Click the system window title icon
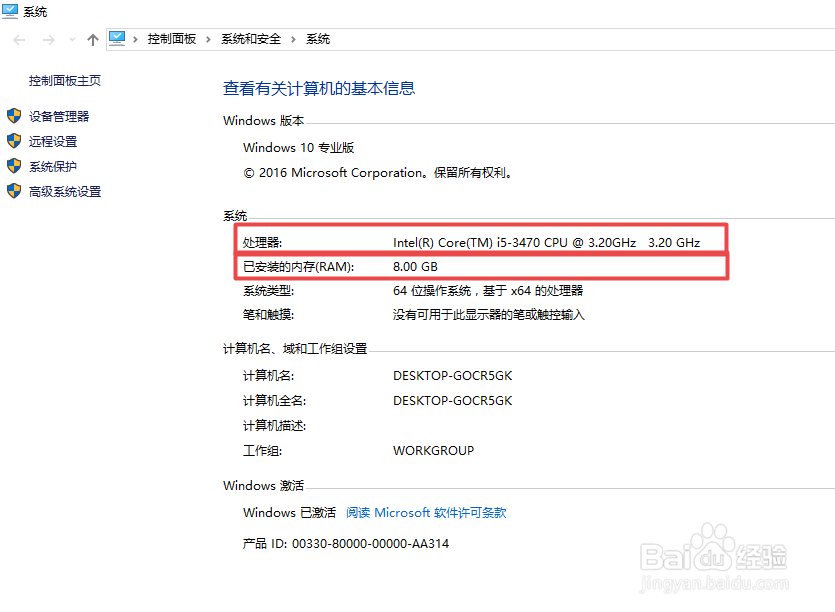The height and width of the screenshot is (612, 835). pos(10,11)
